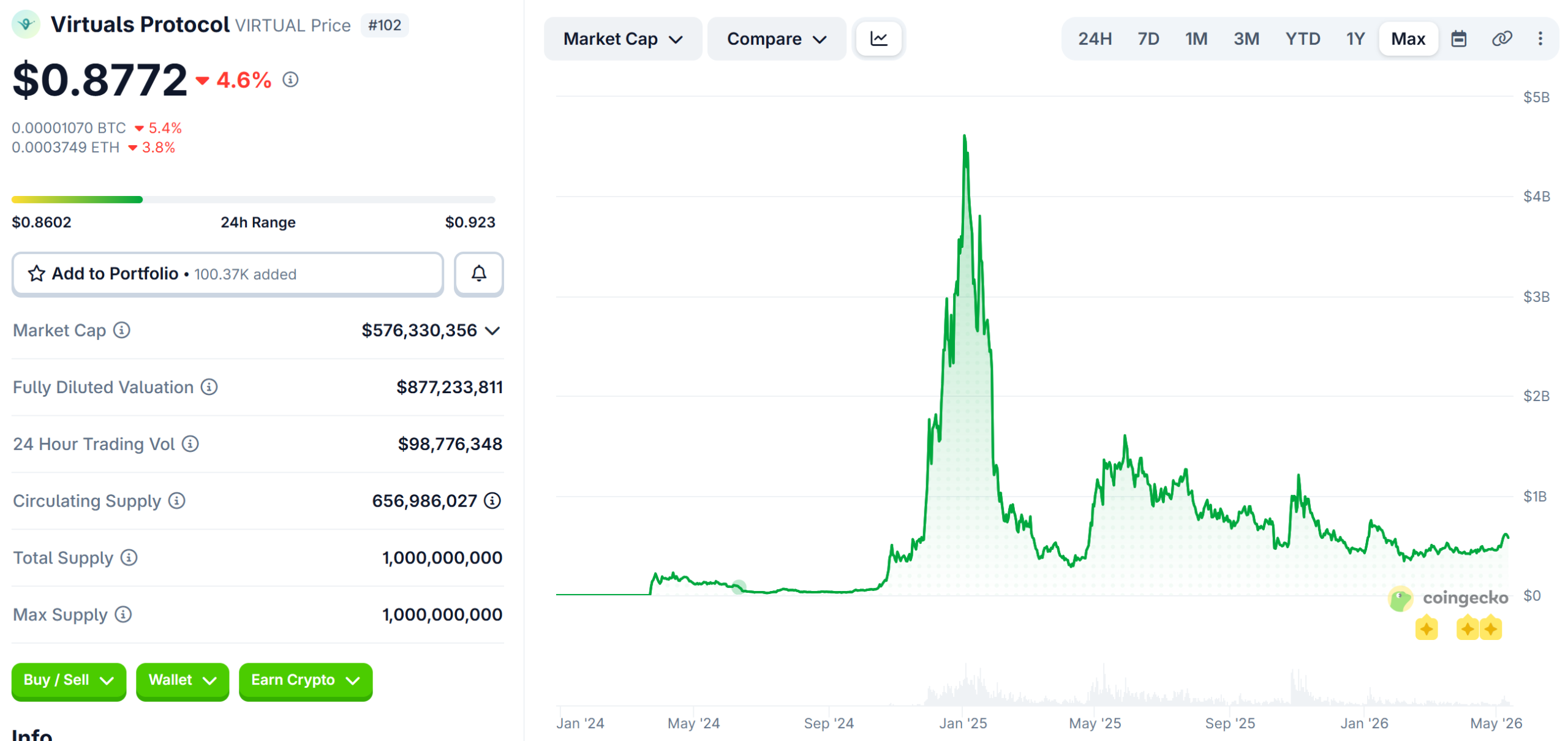
Task: Click the green dot marker on chart line
Action: (x=739, y=586)
